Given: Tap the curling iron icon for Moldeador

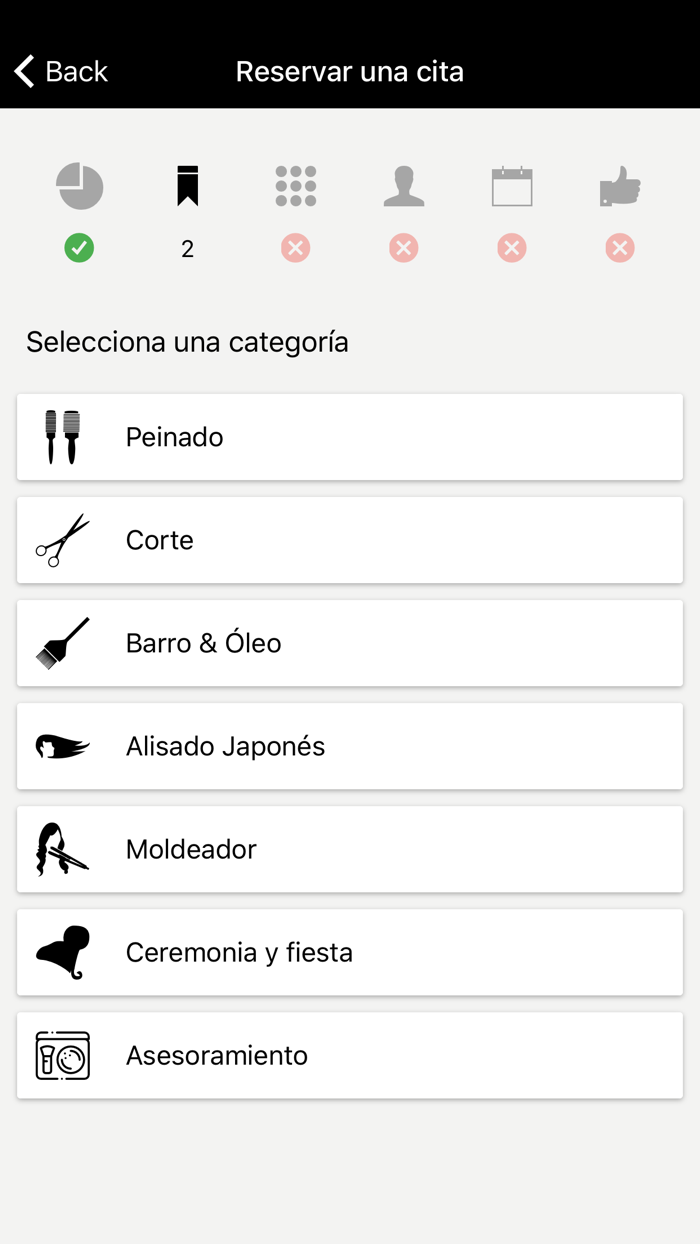Looking at the screenshot, I should pyautogui.click(x=62, y=849).
